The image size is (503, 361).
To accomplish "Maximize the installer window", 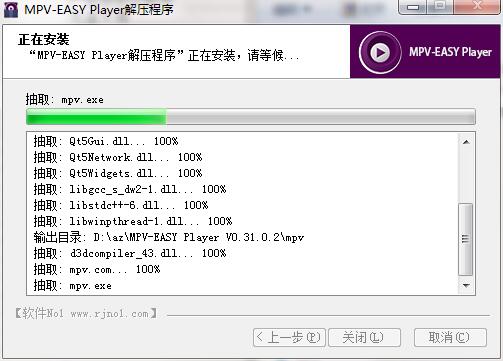I will [x=440, y=7].
